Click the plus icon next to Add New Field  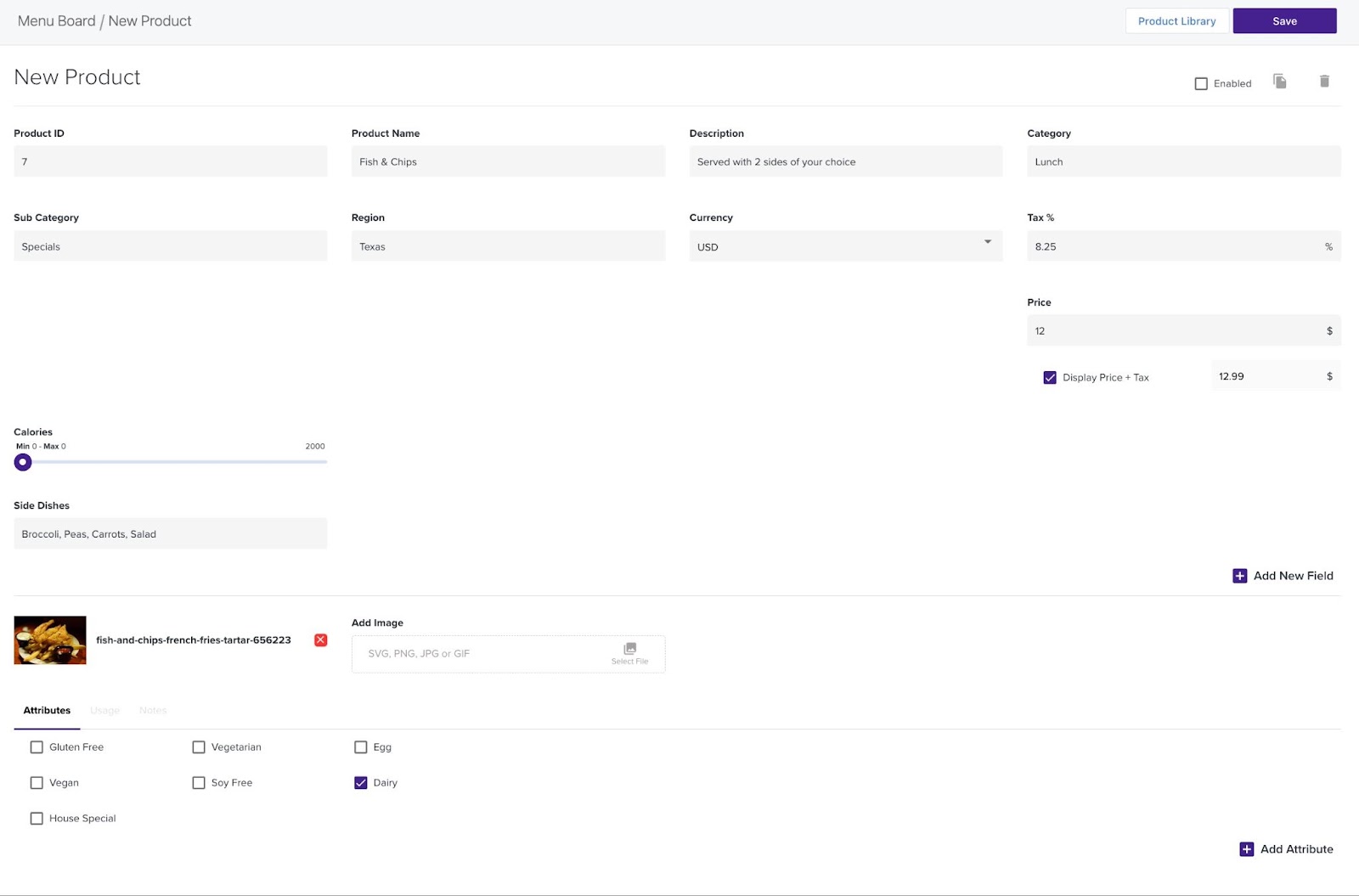pos(1239,575)
